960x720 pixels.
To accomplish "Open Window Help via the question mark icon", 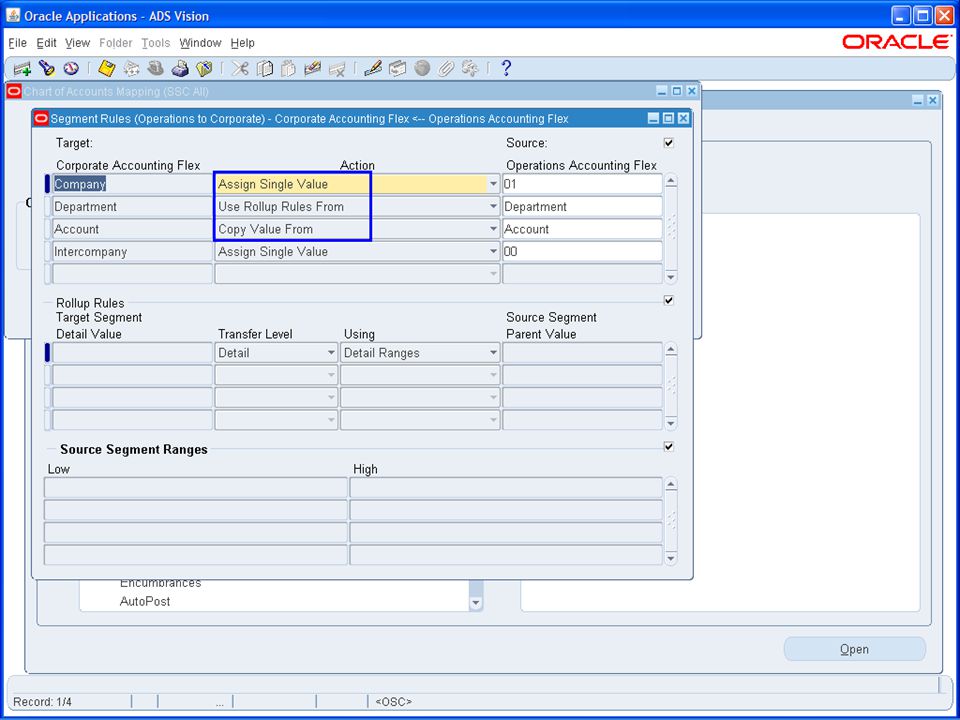I will pos(506,69).
